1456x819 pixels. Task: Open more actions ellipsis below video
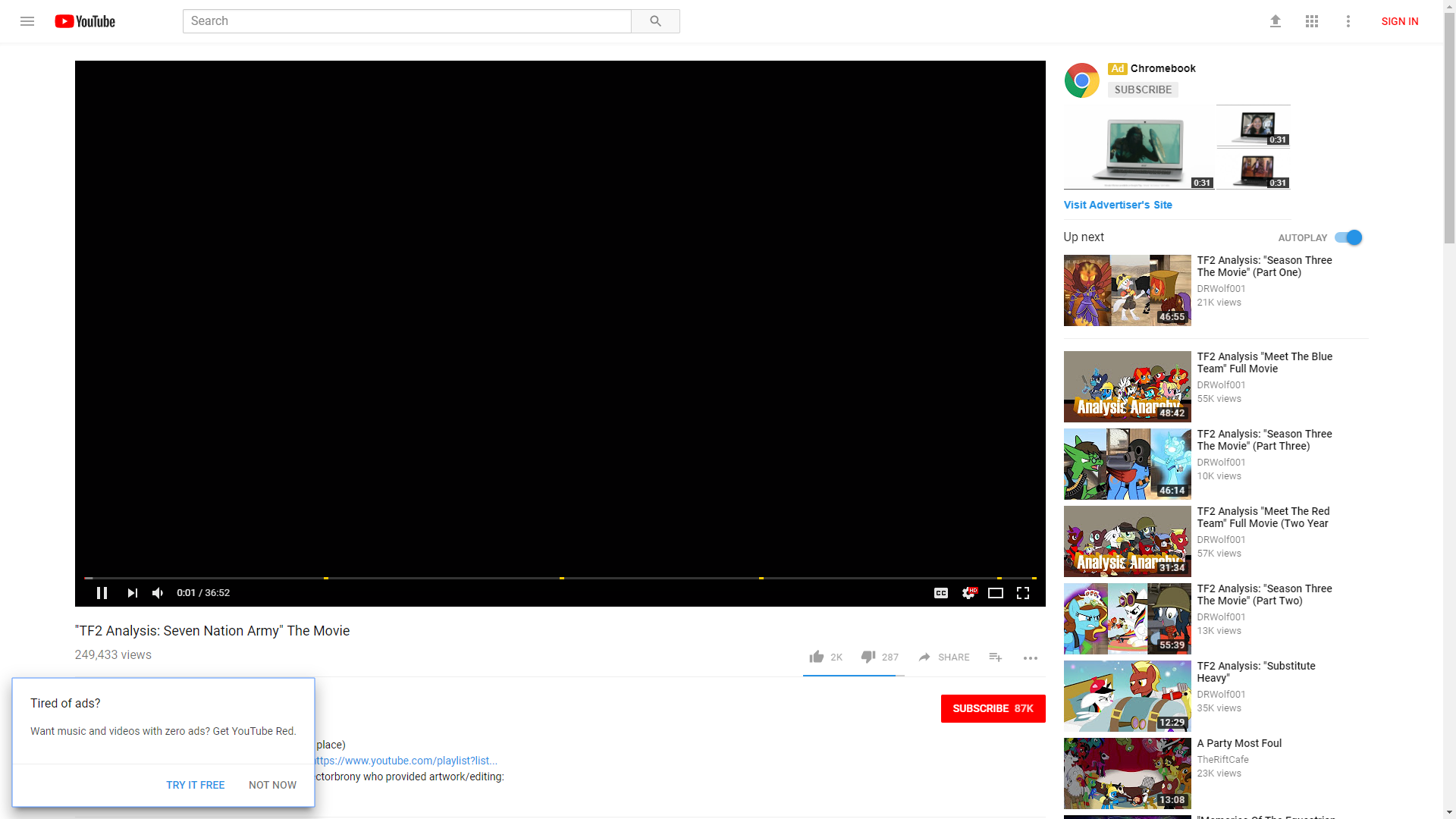point(1031,657)
